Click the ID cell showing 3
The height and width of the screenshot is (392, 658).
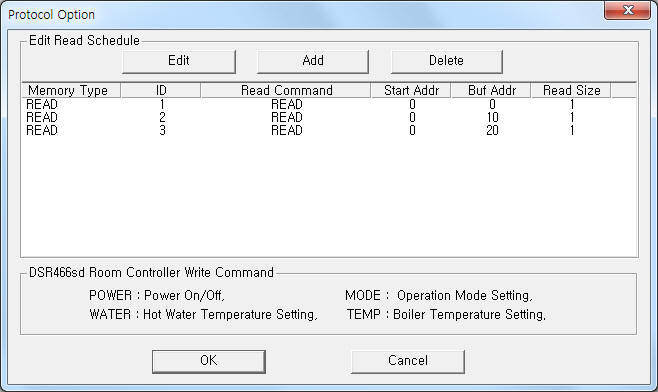pyautogui.click(x=162, y=131)
